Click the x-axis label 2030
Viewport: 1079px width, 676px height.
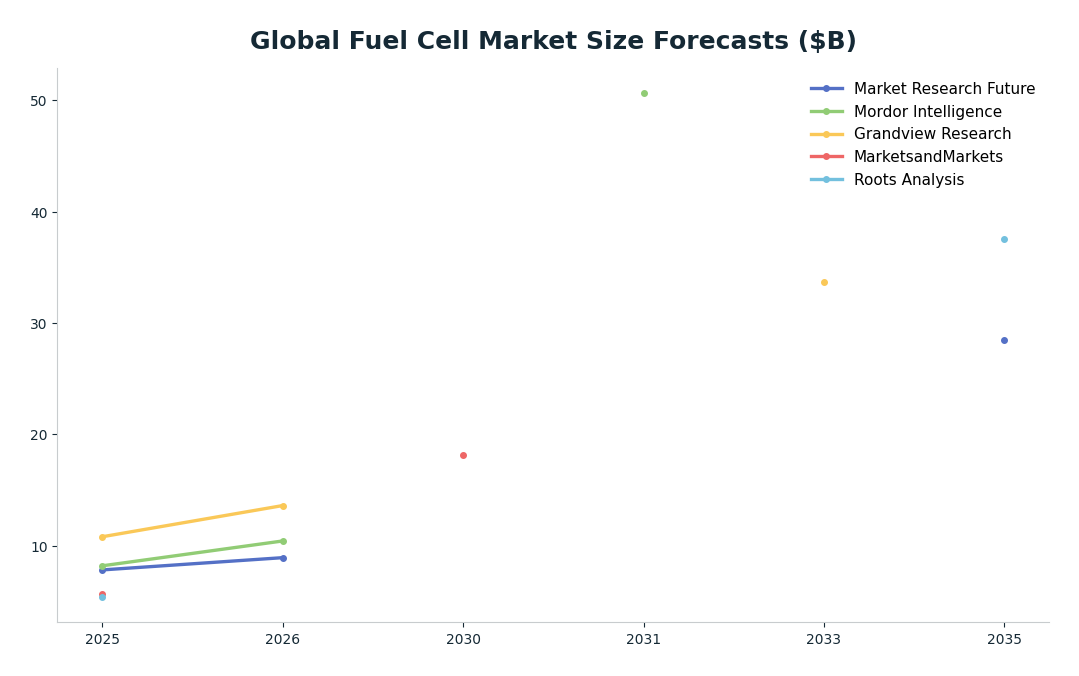click(x=463, y=640)
